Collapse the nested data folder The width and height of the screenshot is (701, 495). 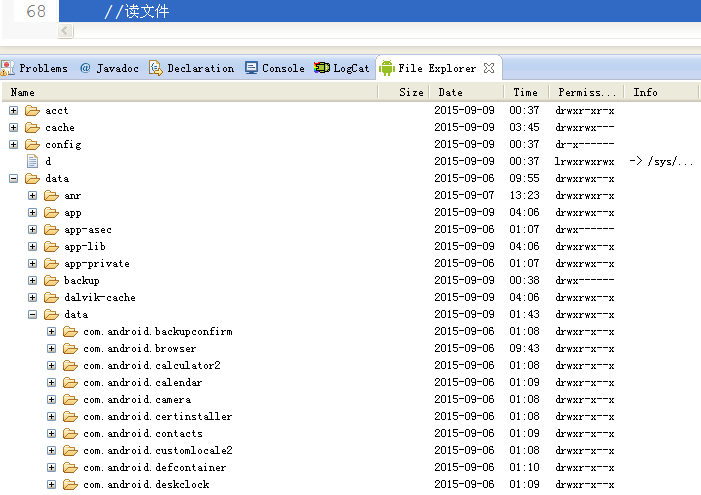(32, 314)
